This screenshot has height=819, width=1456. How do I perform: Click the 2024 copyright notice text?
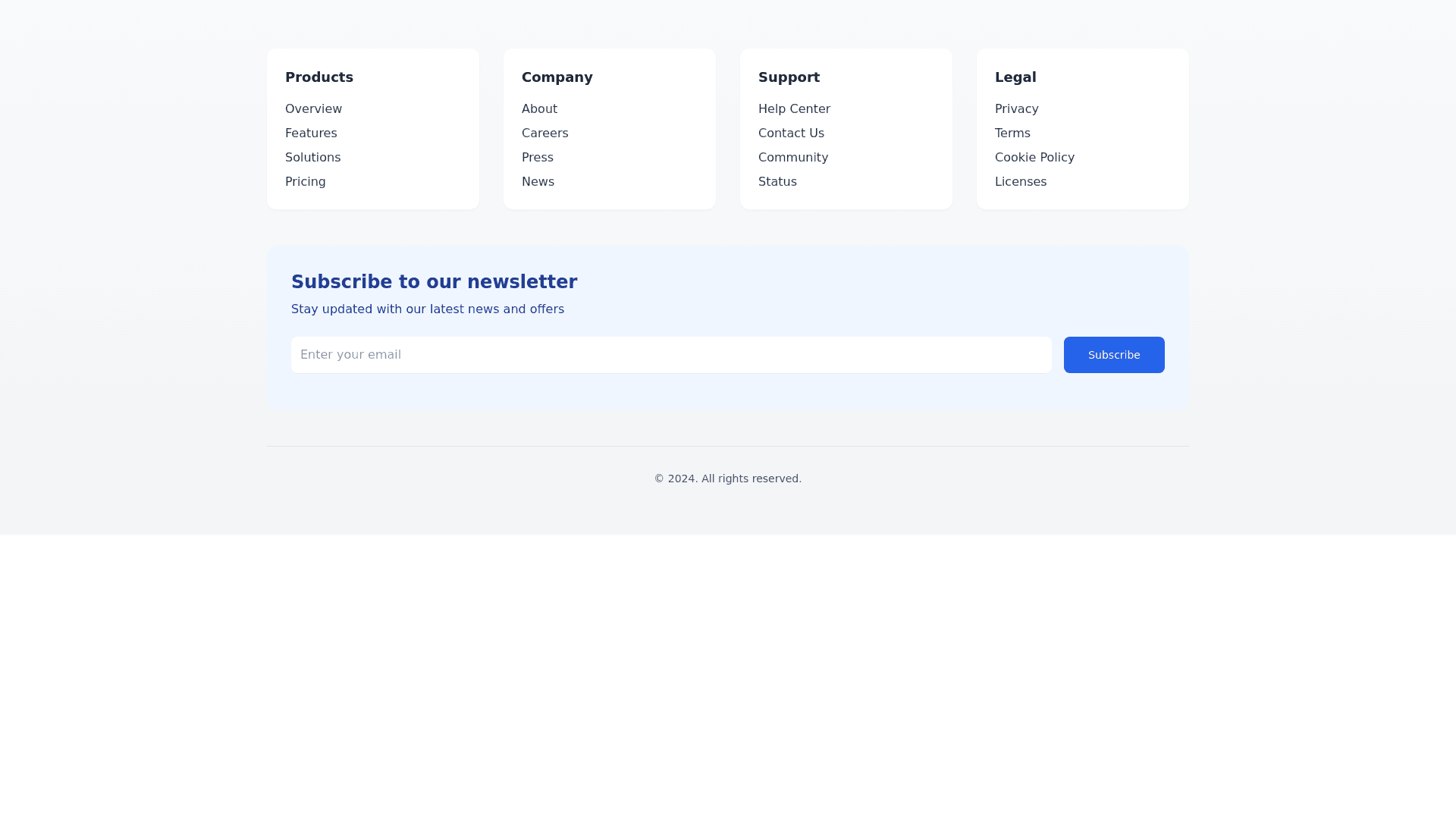click(727, 479)
